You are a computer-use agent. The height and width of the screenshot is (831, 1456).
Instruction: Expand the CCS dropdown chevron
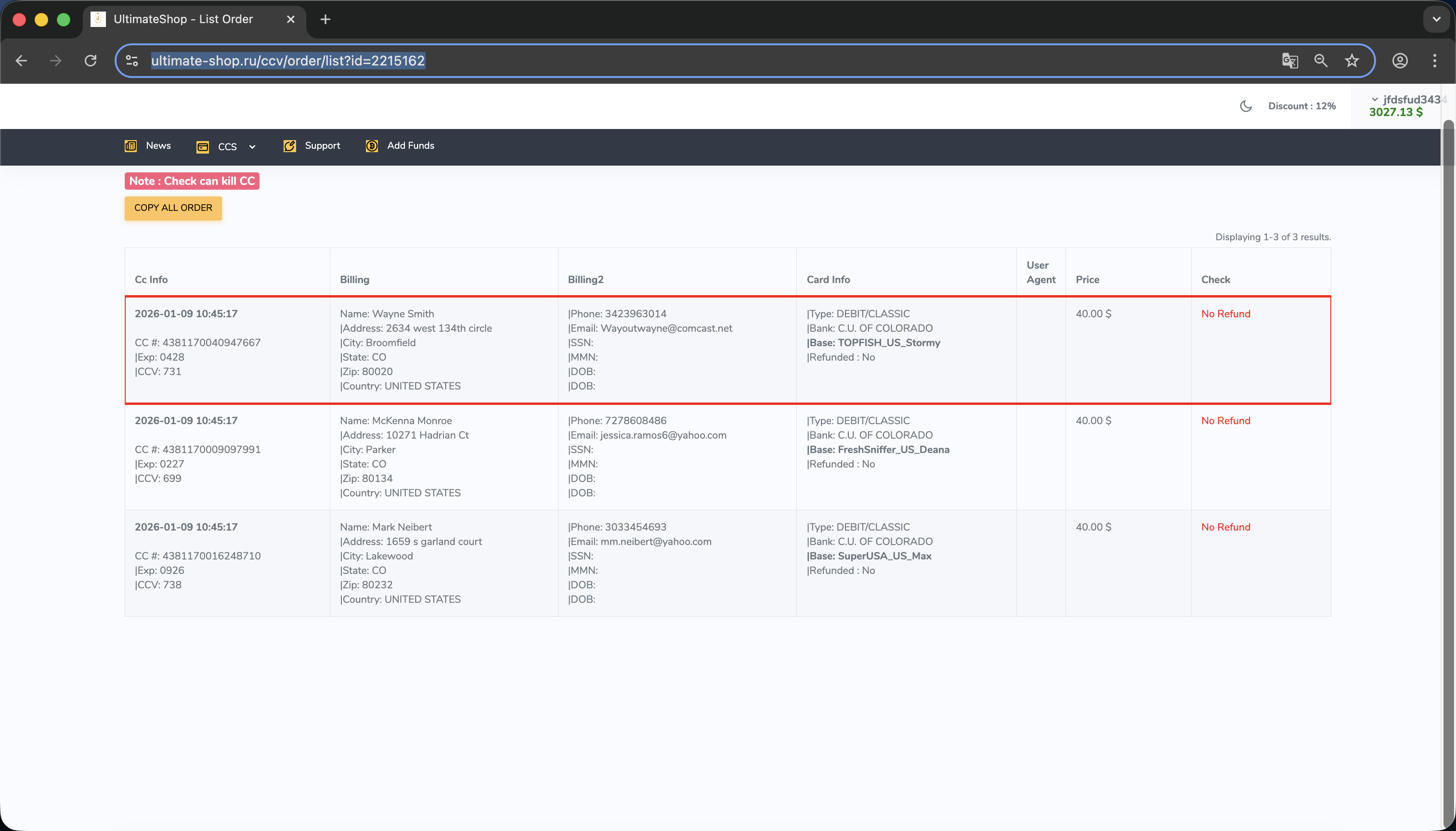[252, 147]
